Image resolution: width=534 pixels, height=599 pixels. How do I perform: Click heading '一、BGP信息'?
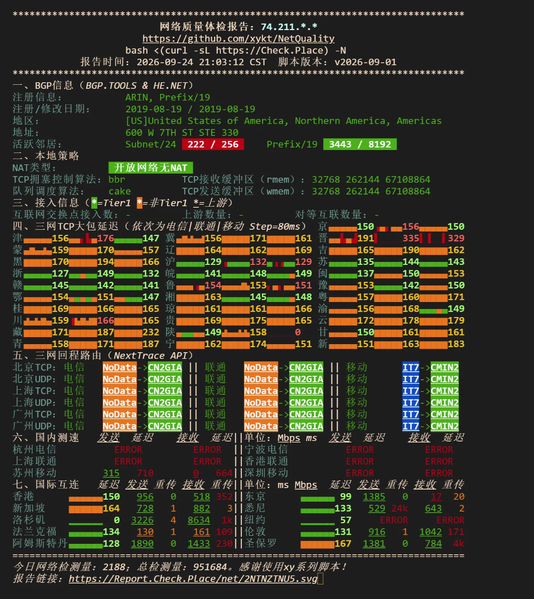[43, 86]
